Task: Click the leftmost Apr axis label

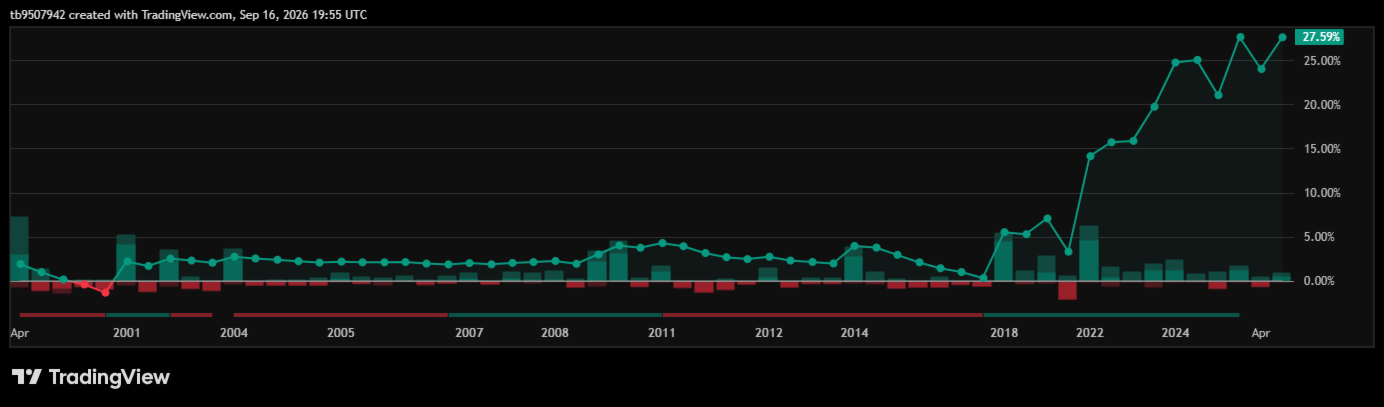Action: [20, 333]
